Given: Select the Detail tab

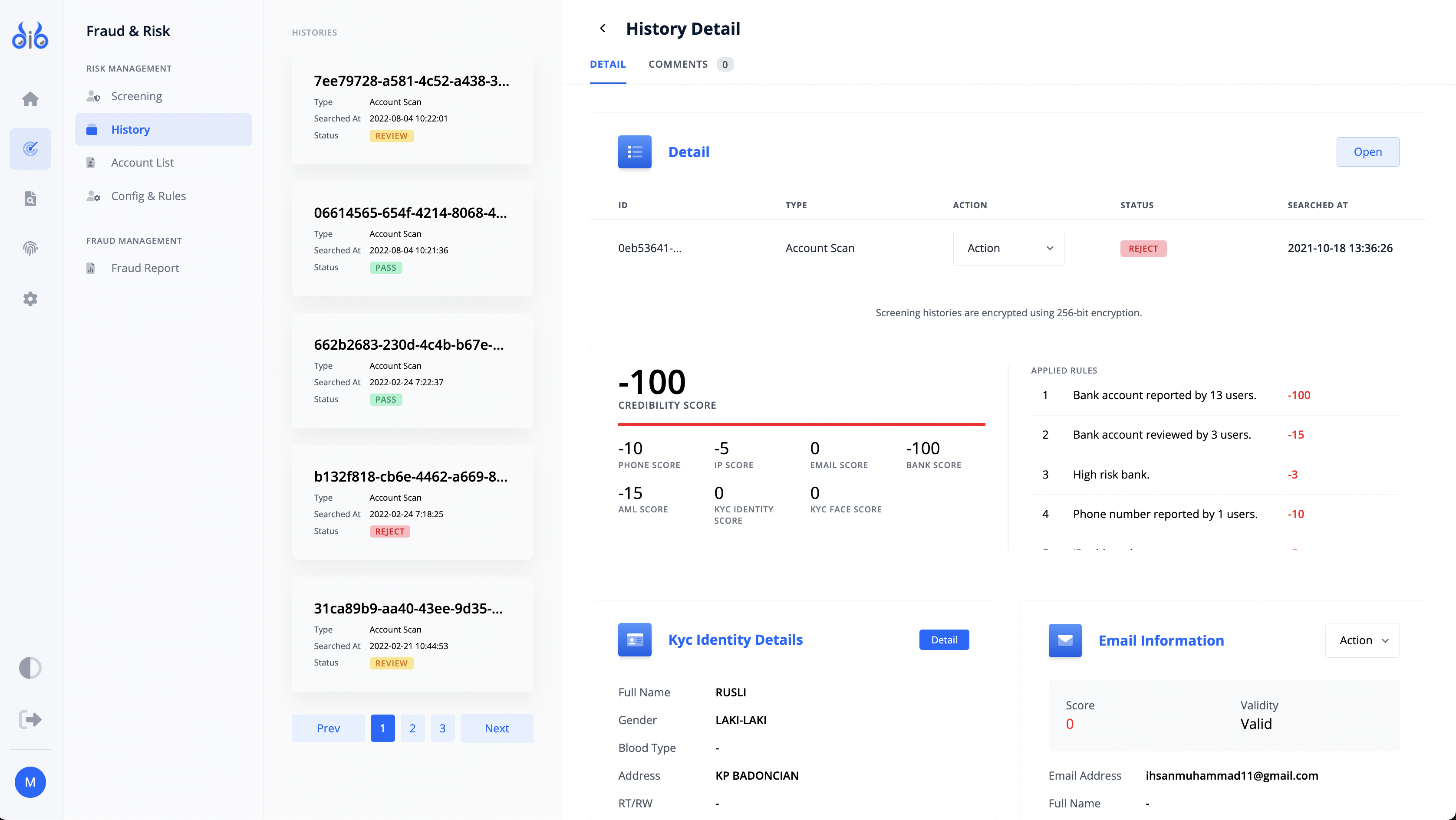Looking at the screenshot, I should (x=608, y=64).
